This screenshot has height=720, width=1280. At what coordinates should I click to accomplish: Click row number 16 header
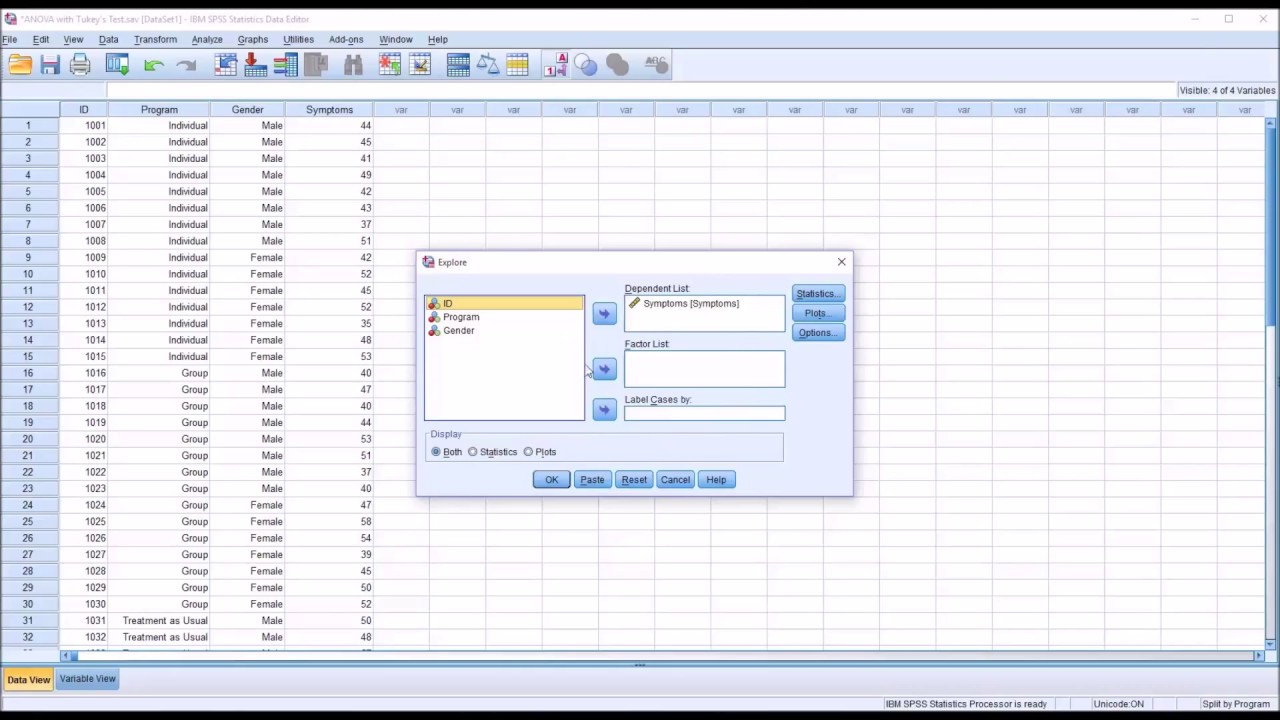click(x=28, y=373)
